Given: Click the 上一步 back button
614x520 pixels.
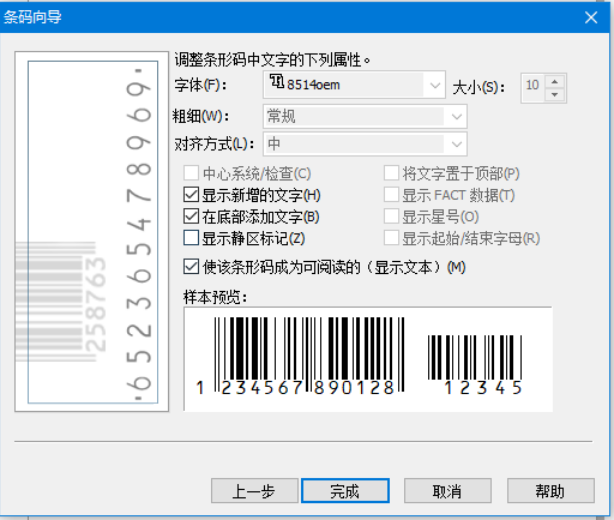Looking at the screenshot, I should tap(255, 491).
